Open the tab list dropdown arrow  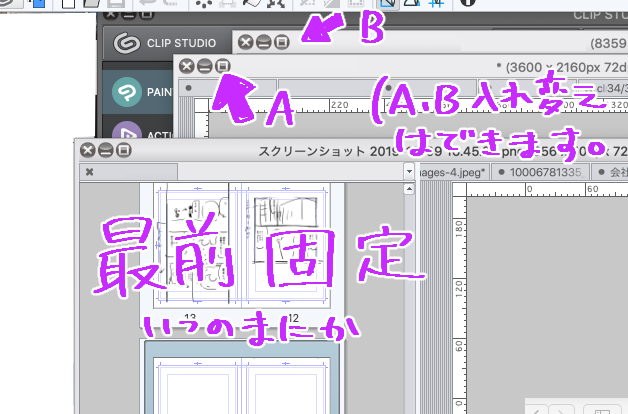(x=409, y=172)
